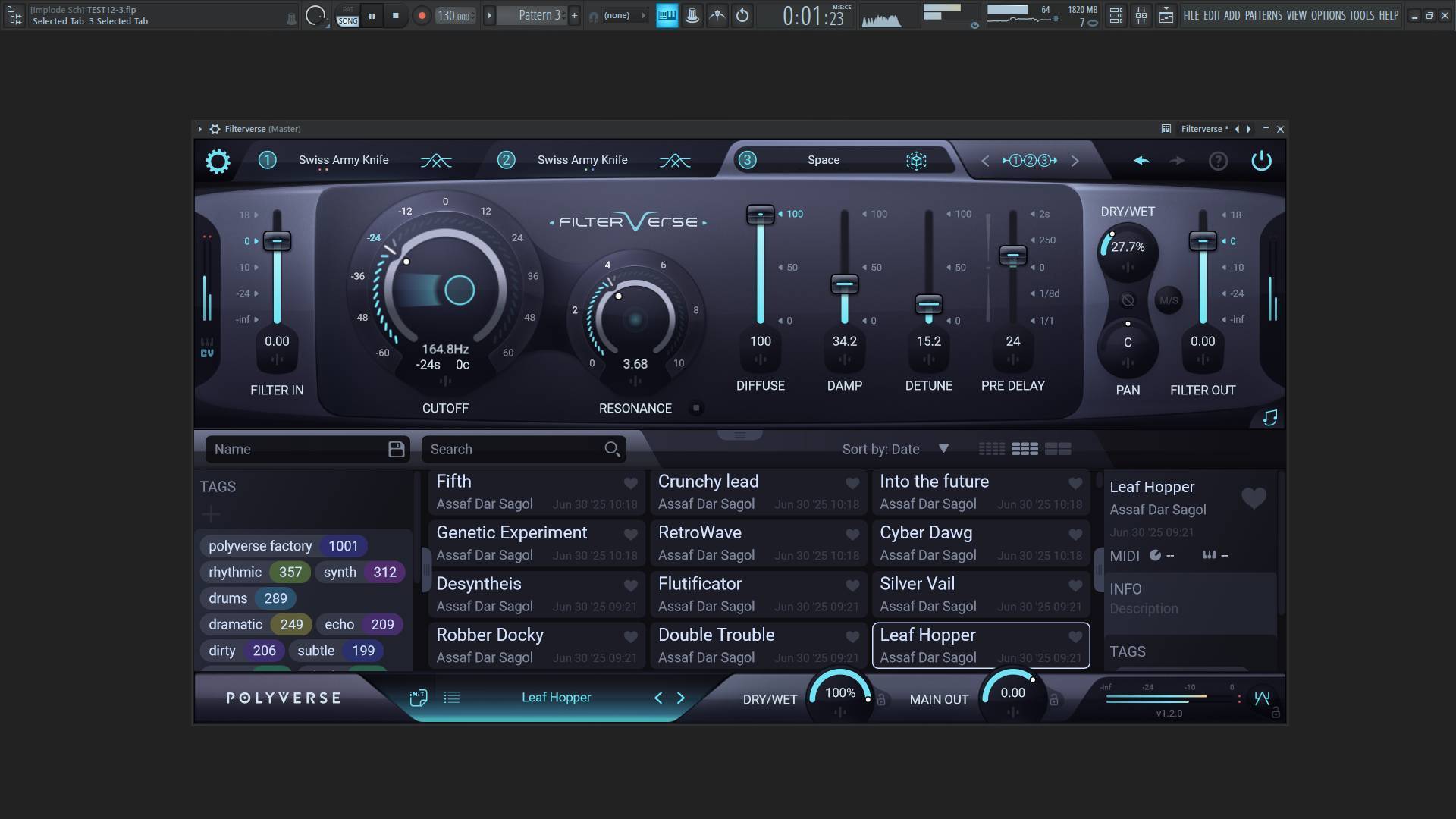Click the redo arrow in Filterverse

click(x=1176, y=161)
